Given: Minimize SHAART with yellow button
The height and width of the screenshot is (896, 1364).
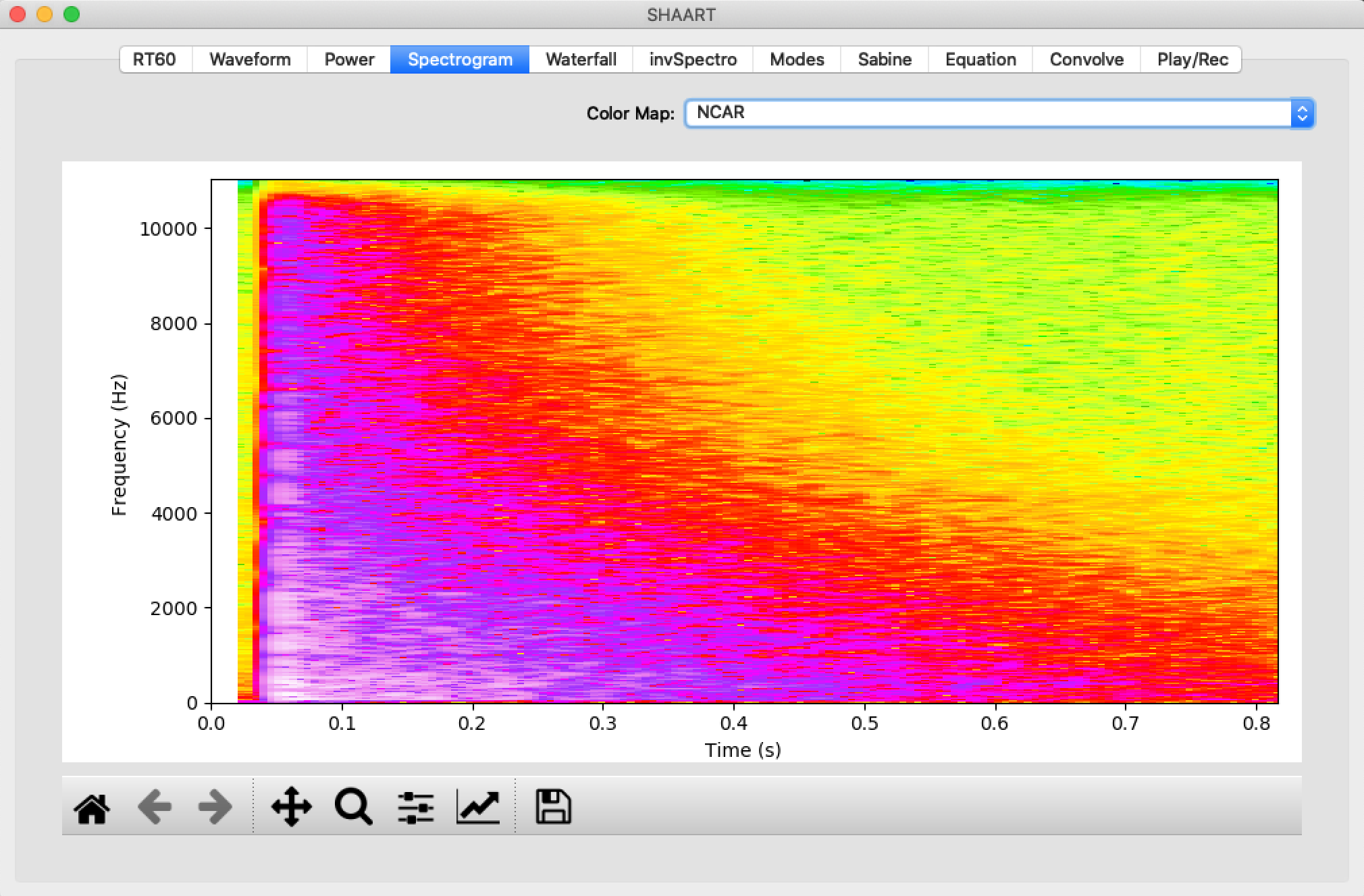Looking at the screenshot, I should coord(45,14).
